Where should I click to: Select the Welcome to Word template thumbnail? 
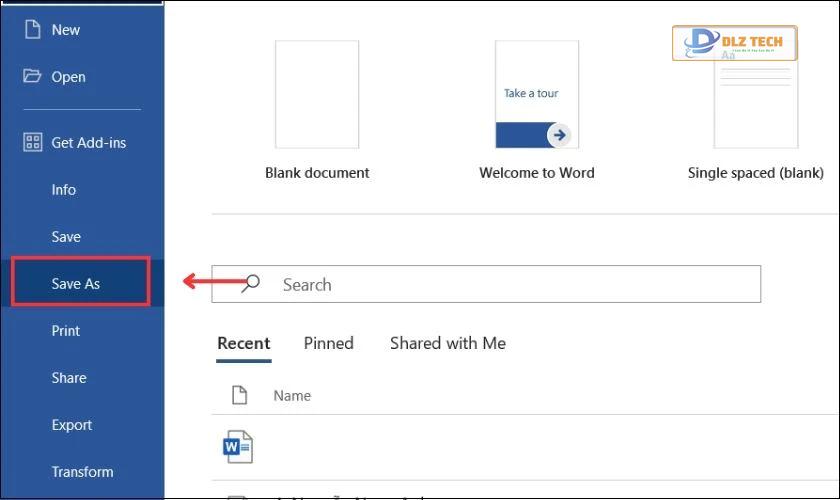coord(537,94)
